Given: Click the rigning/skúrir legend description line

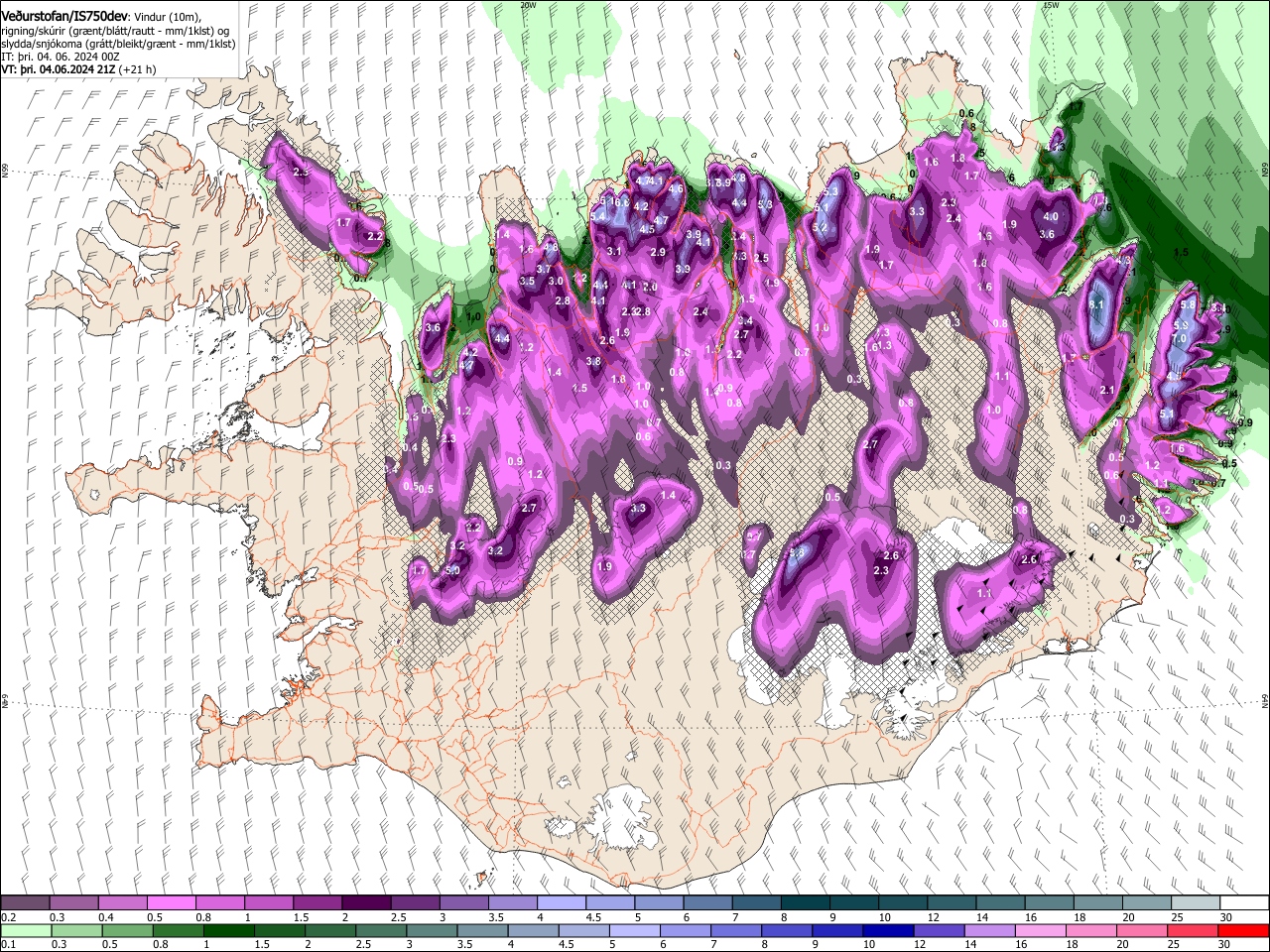Looking at the screenshot, I should pos(115,31).
